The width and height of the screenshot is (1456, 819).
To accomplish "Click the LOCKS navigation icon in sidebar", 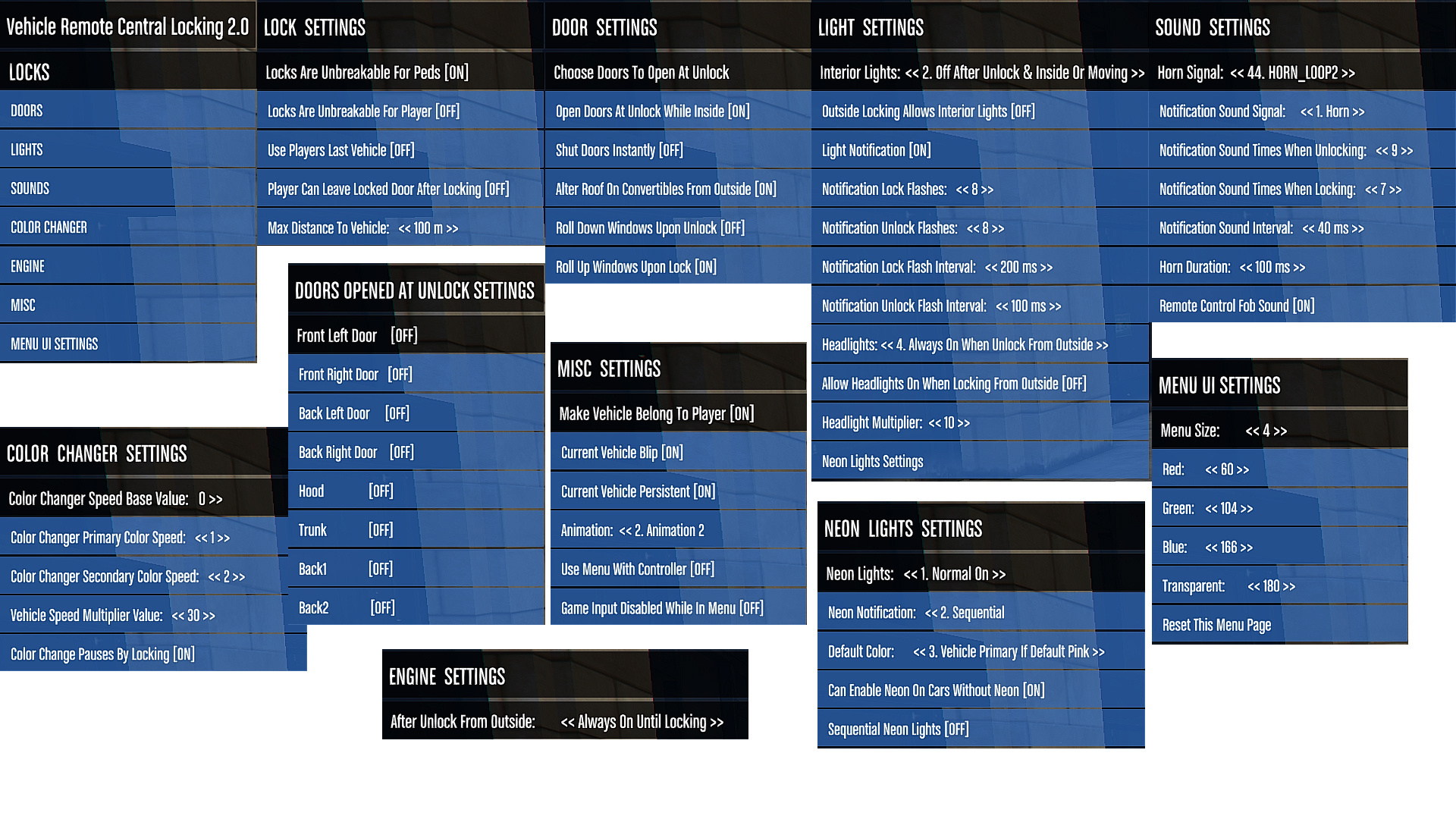I will [128, 71].
